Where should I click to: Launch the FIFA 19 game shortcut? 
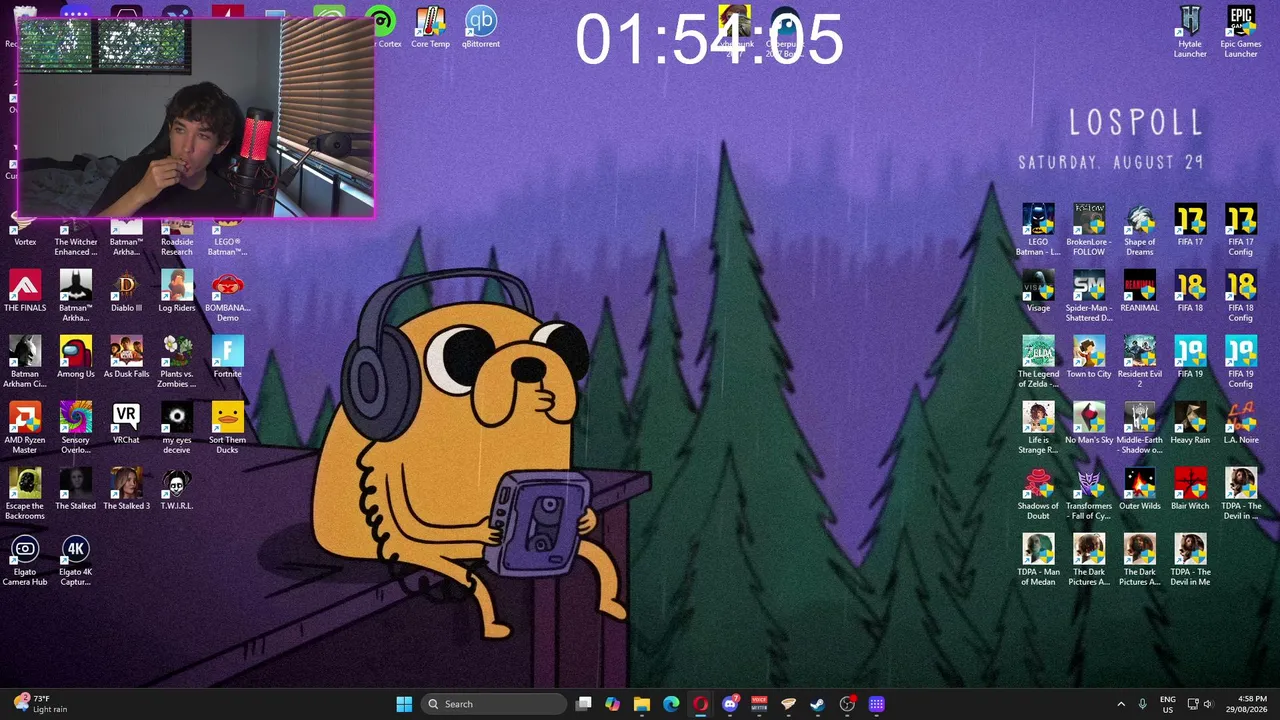(1190, 358)
